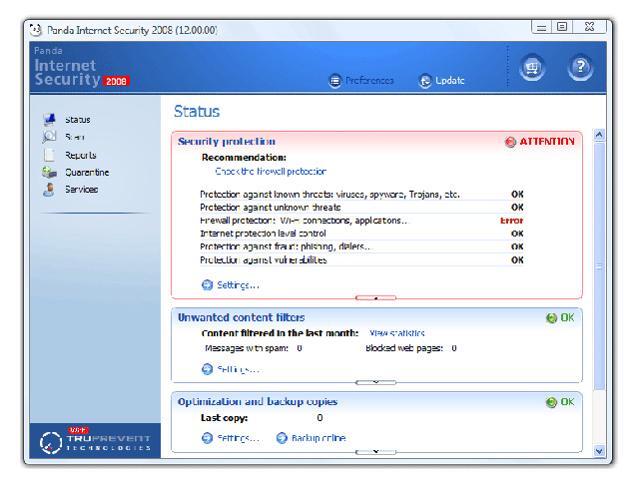The width and height of the screenshot is (640, 480).
Task: Open Settings link under Optimization and backup copies
Action: (238, 438)
